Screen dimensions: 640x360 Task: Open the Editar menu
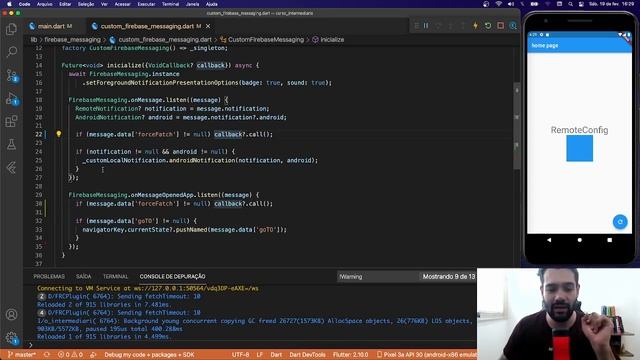tap(65, 4)
